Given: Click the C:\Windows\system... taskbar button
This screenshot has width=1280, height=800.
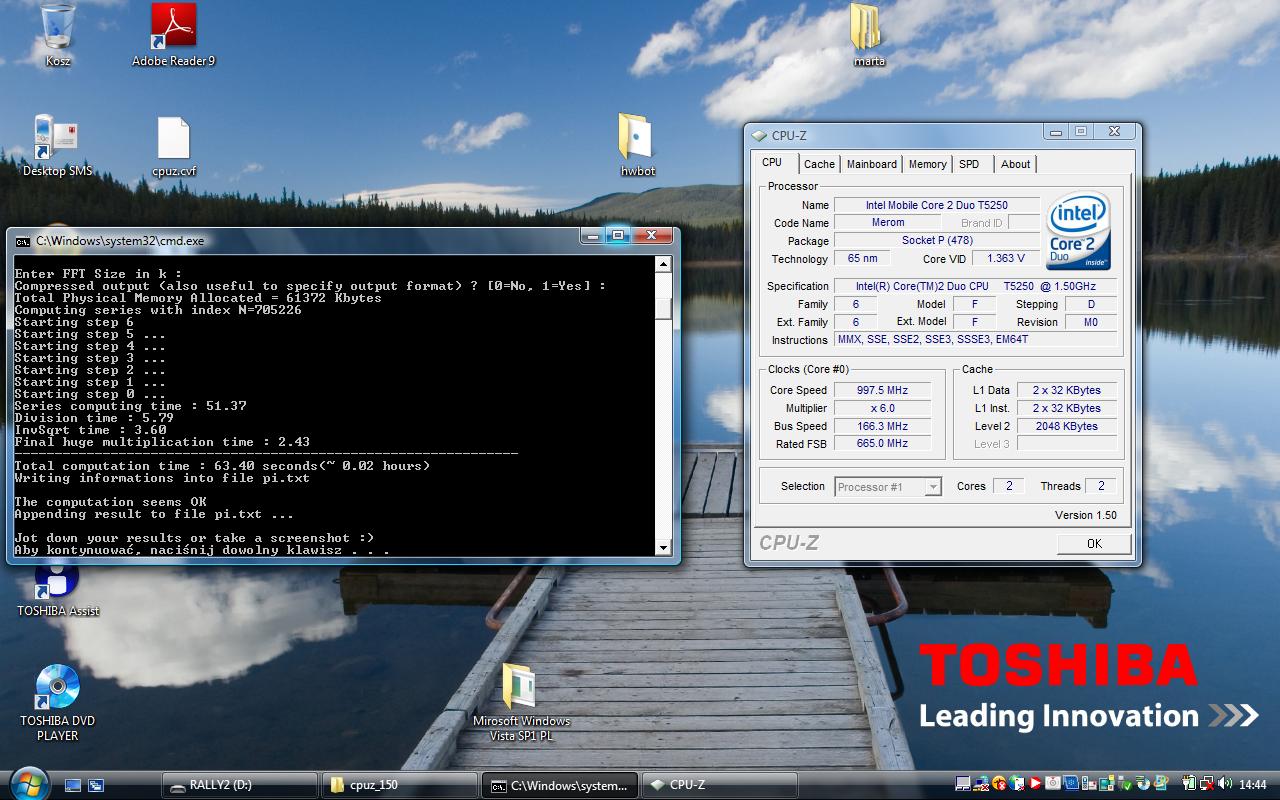Looking at the screenshot, I should [x=559, y=785].
